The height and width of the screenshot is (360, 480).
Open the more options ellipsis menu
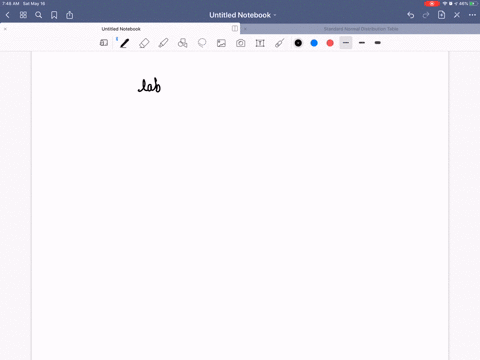pyautogui.click(x=472, y=15)
